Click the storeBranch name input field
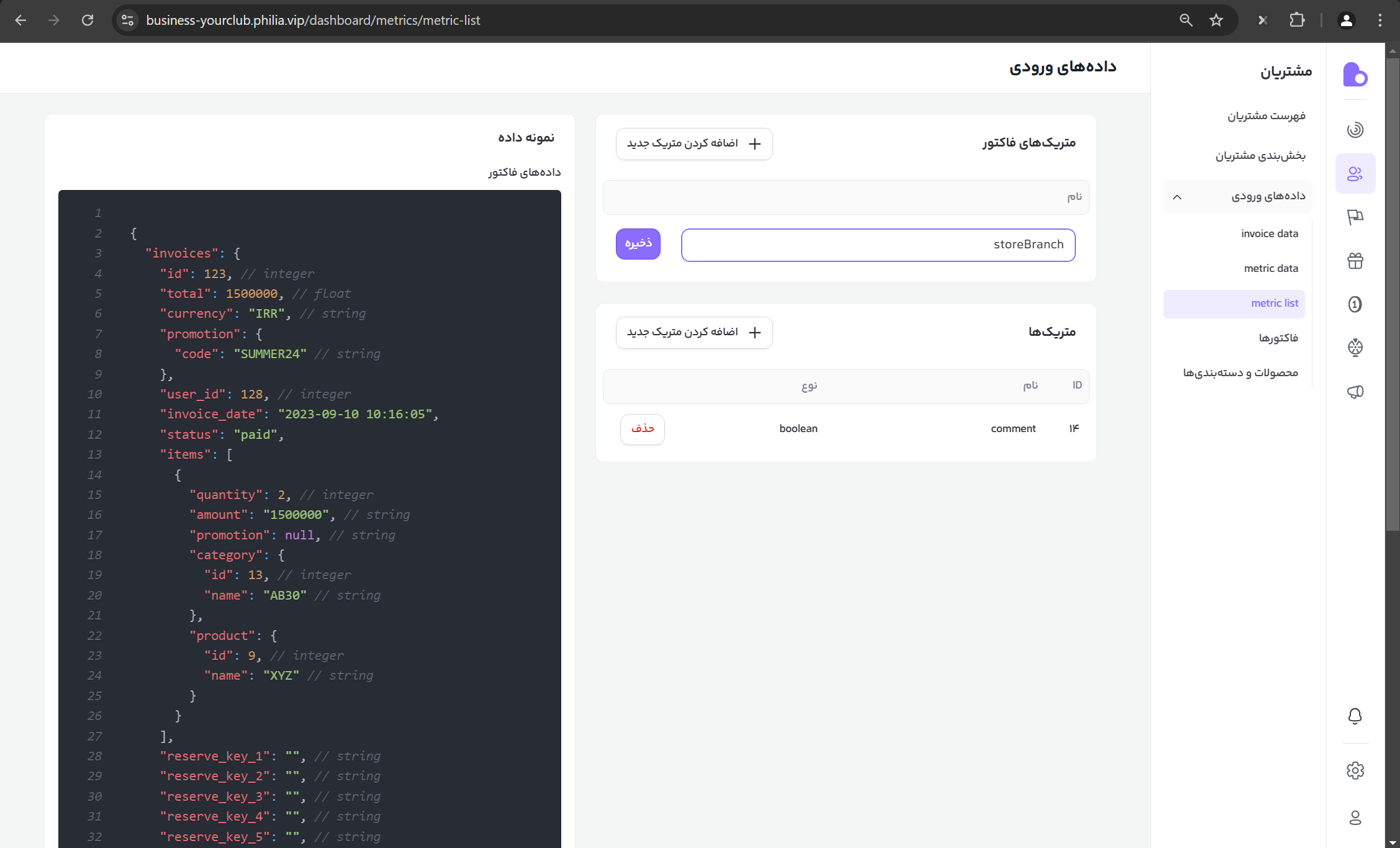The height and width of the screenshot is (848, 1400). (x=877, y=245)
